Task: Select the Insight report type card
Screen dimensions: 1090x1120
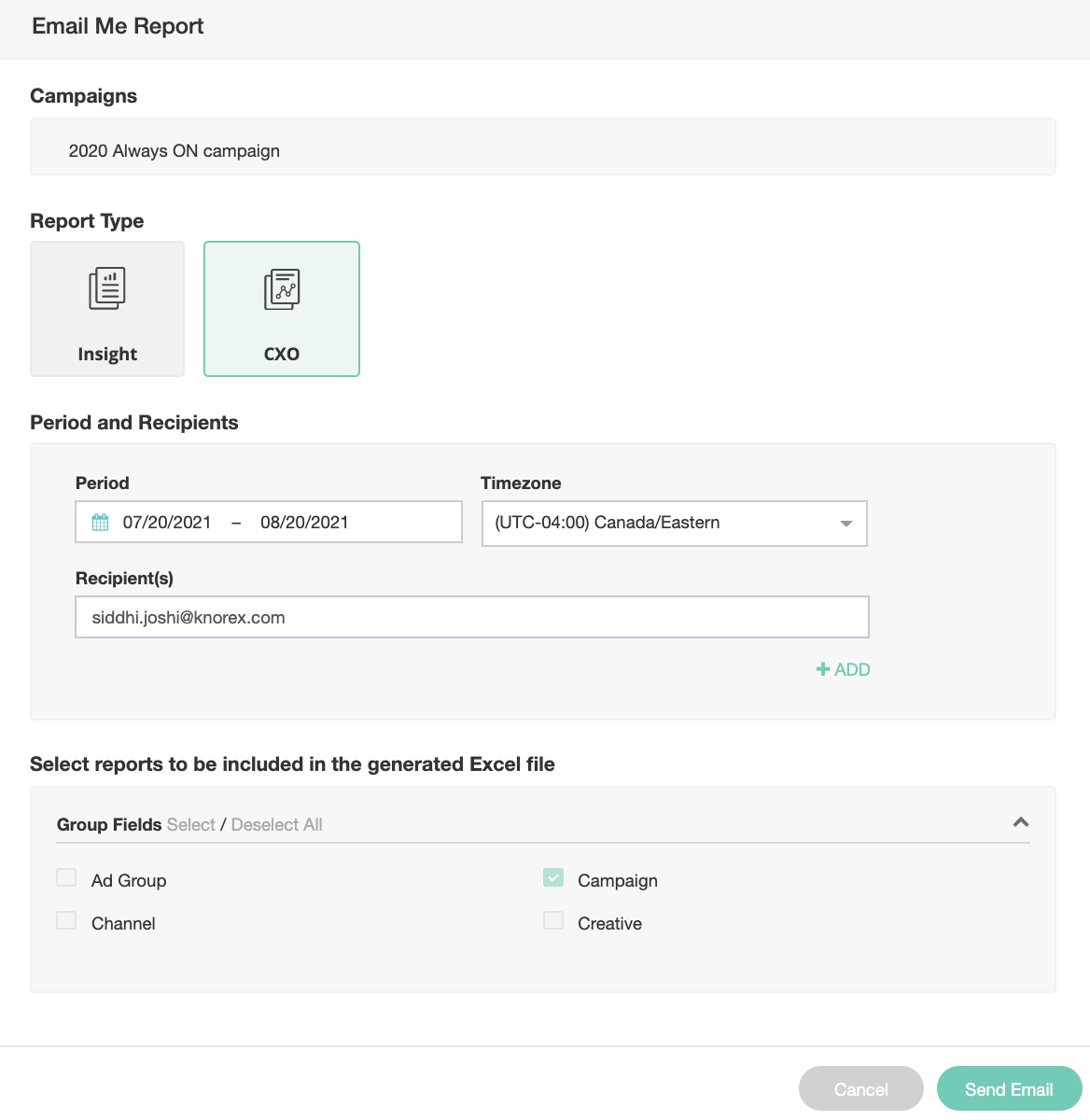Action: (x=107, y=310)
